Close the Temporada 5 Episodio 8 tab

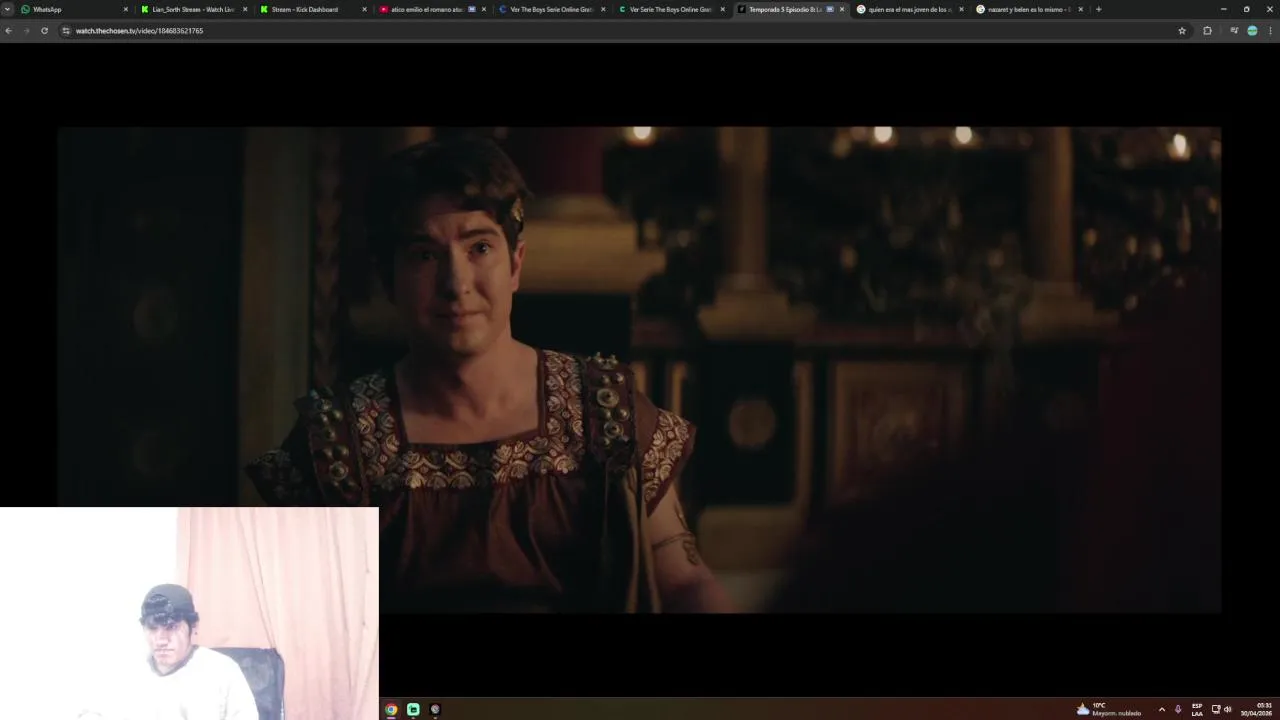[841, 9]
